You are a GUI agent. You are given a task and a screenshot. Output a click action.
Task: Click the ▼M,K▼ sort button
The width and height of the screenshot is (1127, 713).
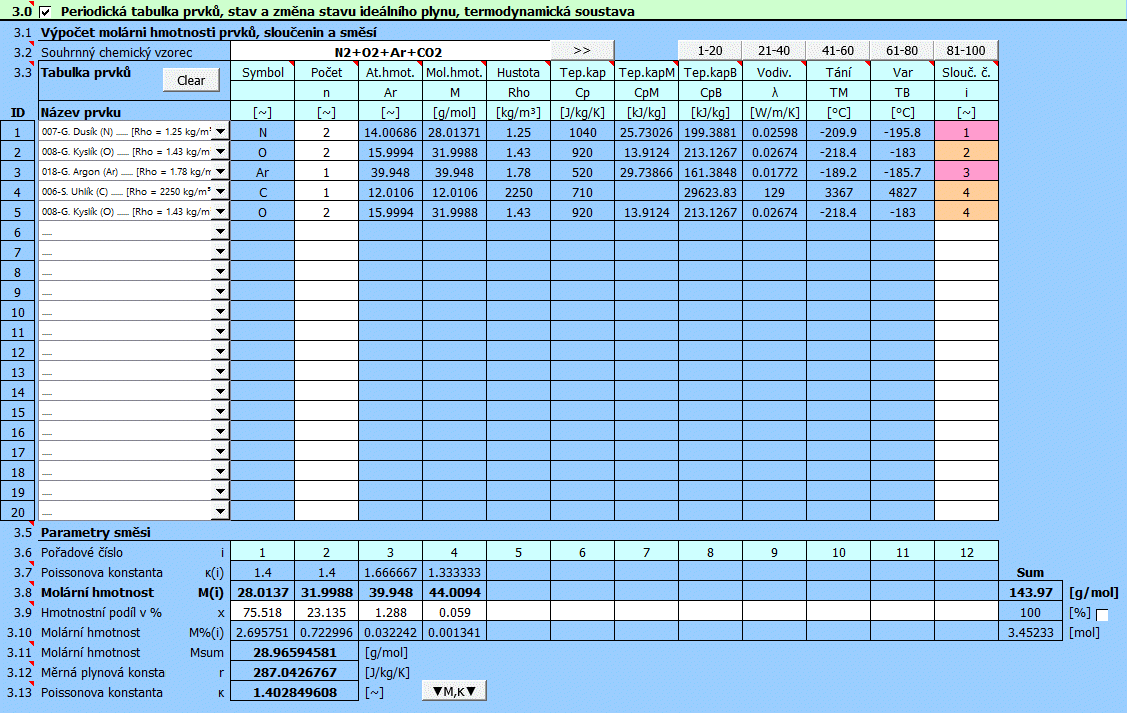tap(454, 690)
